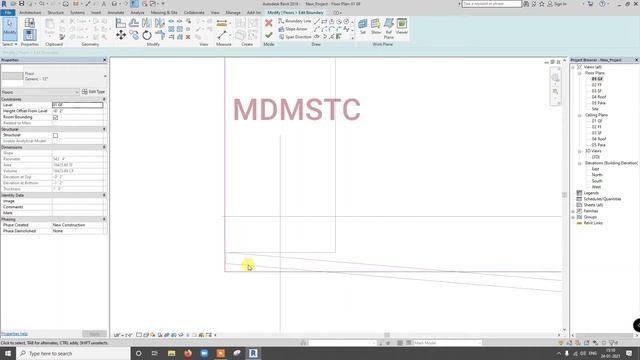The image size is (640, 360).
Task: Select the Slope Arrow tool
Action: pyautogui.click(x=293, y=29)
